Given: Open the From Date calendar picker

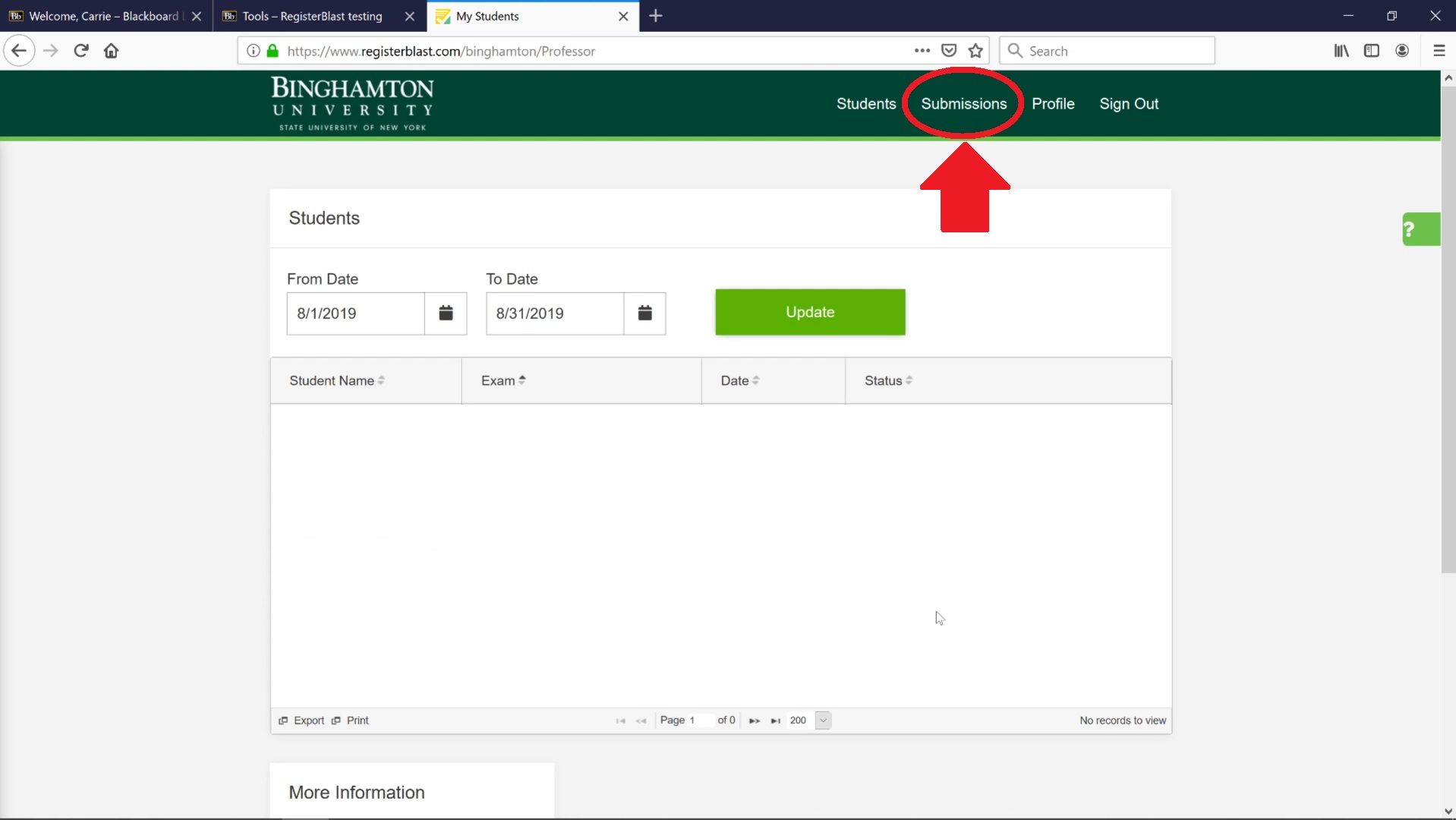Looking at the screenshot, I should tap(446, 313).
